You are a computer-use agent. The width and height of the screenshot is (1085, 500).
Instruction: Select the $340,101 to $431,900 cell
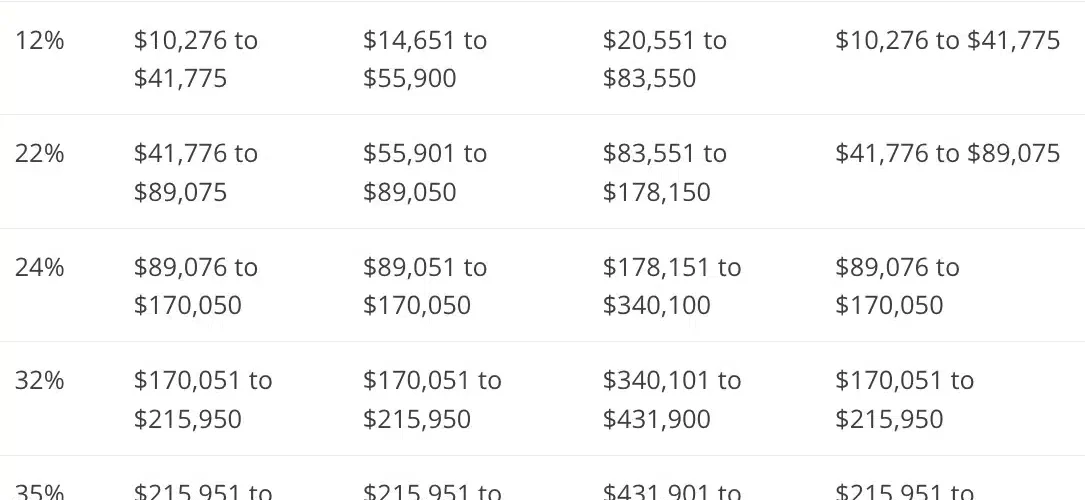click(x=672, y=399)
